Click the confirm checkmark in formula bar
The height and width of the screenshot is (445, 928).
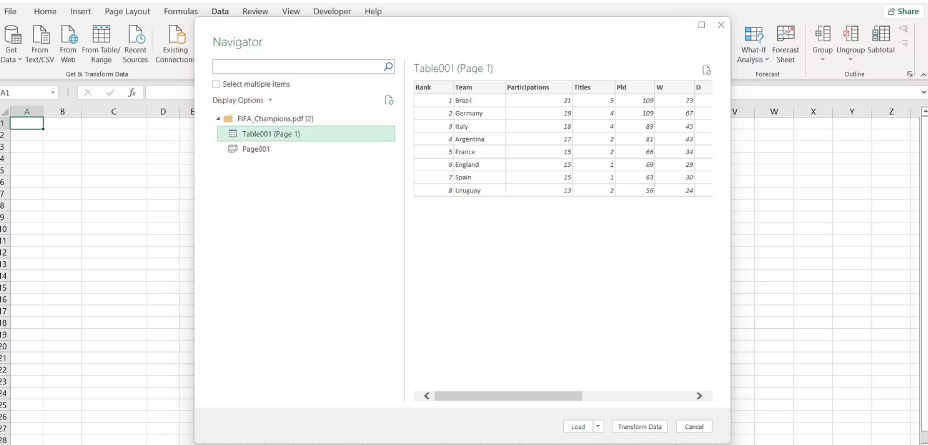pos(110,92)
